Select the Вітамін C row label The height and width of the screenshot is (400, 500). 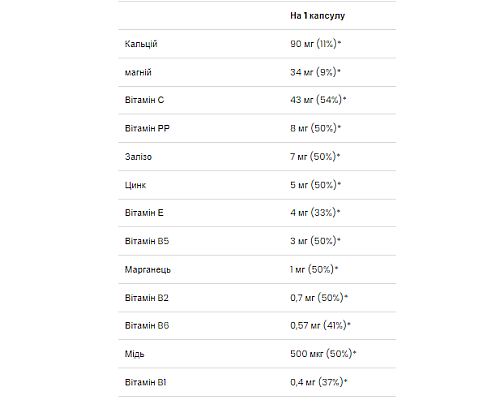point(144,100)
